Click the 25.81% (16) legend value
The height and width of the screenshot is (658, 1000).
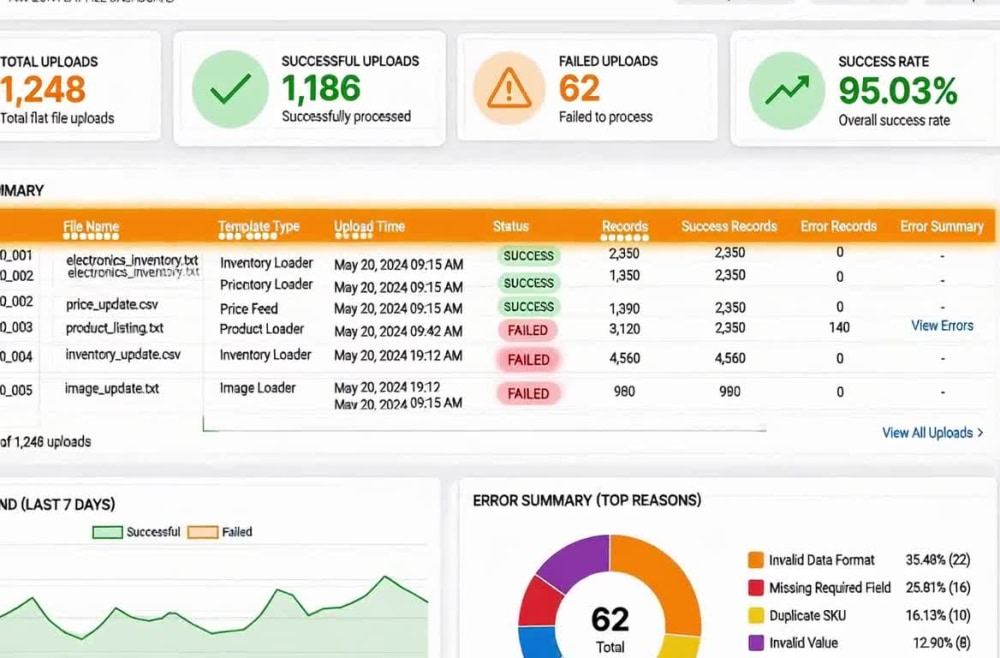pyautogui.click(x=938, y=587)
